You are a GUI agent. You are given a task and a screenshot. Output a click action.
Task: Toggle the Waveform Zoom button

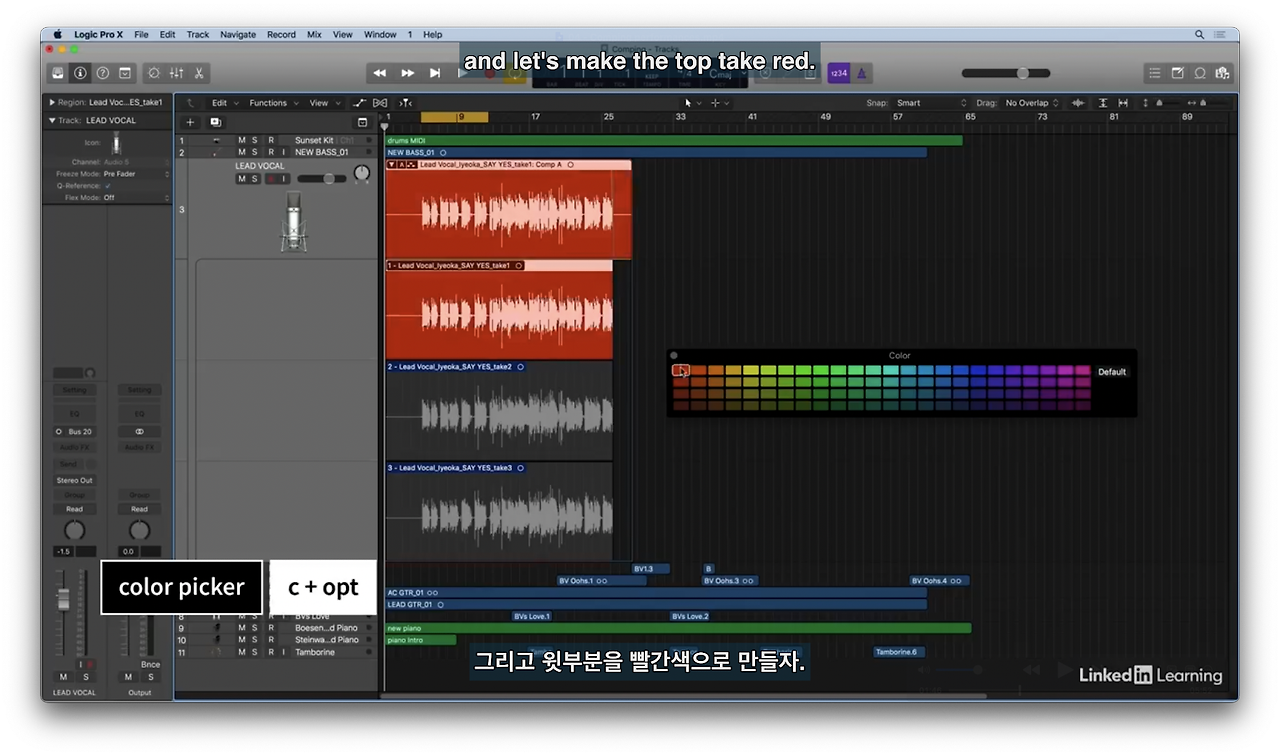pyautogui.click(x=1078, y=103)
